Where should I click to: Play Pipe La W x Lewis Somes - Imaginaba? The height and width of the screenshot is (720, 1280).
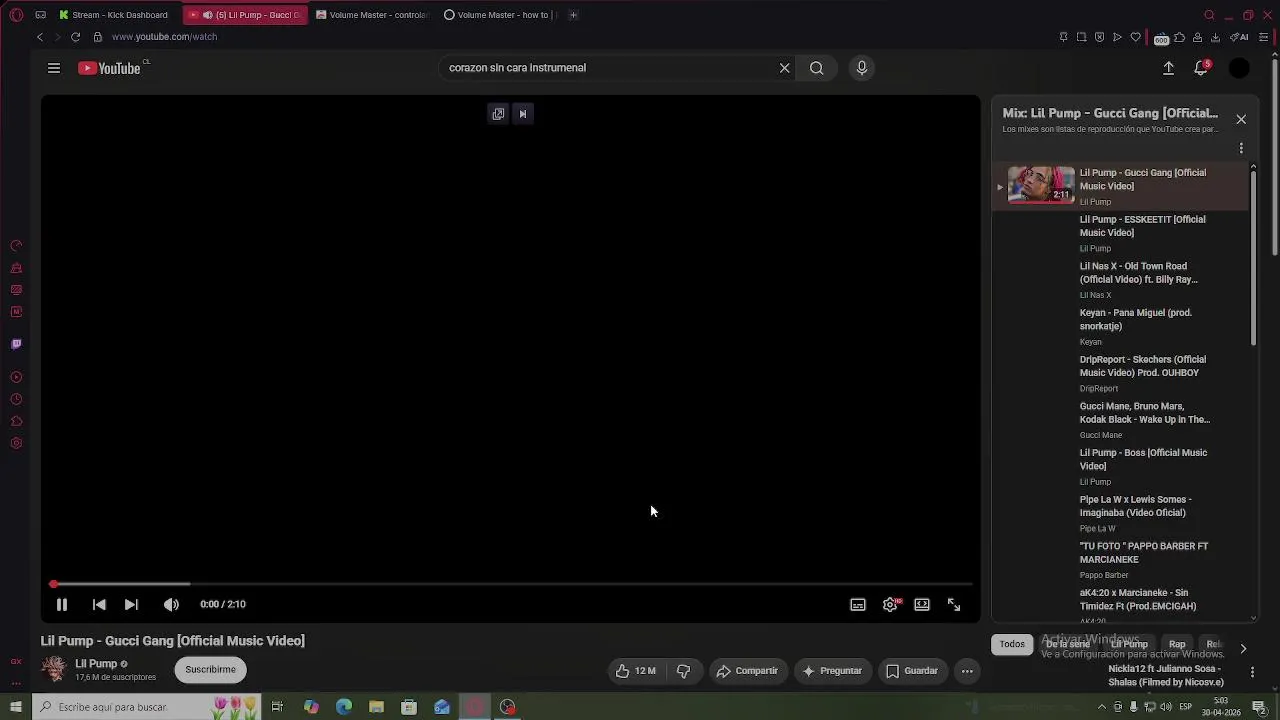(1136, 506)
